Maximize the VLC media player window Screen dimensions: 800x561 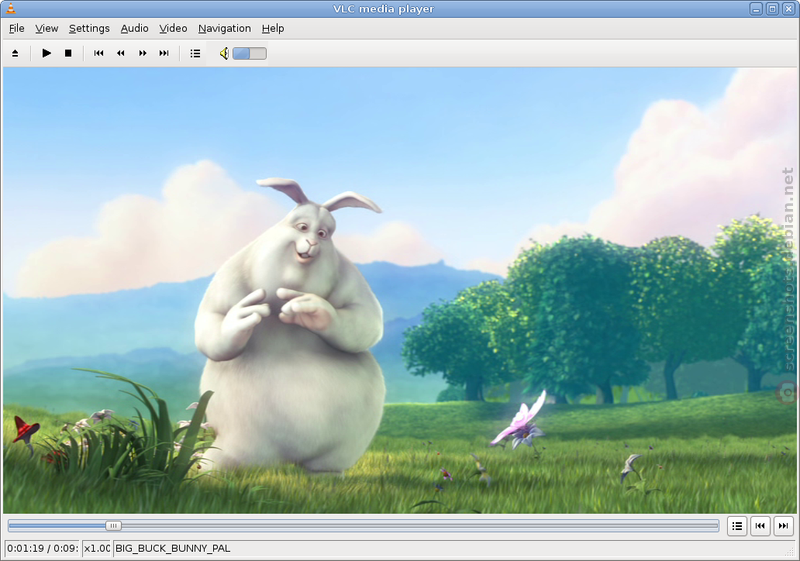pos(772,9)
